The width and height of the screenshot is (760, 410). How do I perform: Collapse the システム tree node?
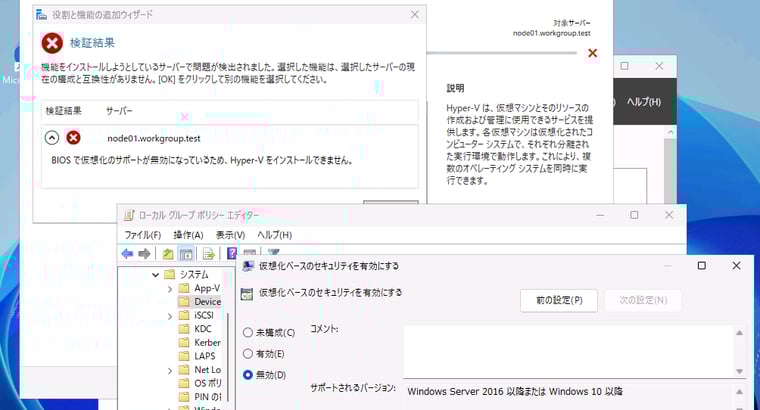[156, 275]
